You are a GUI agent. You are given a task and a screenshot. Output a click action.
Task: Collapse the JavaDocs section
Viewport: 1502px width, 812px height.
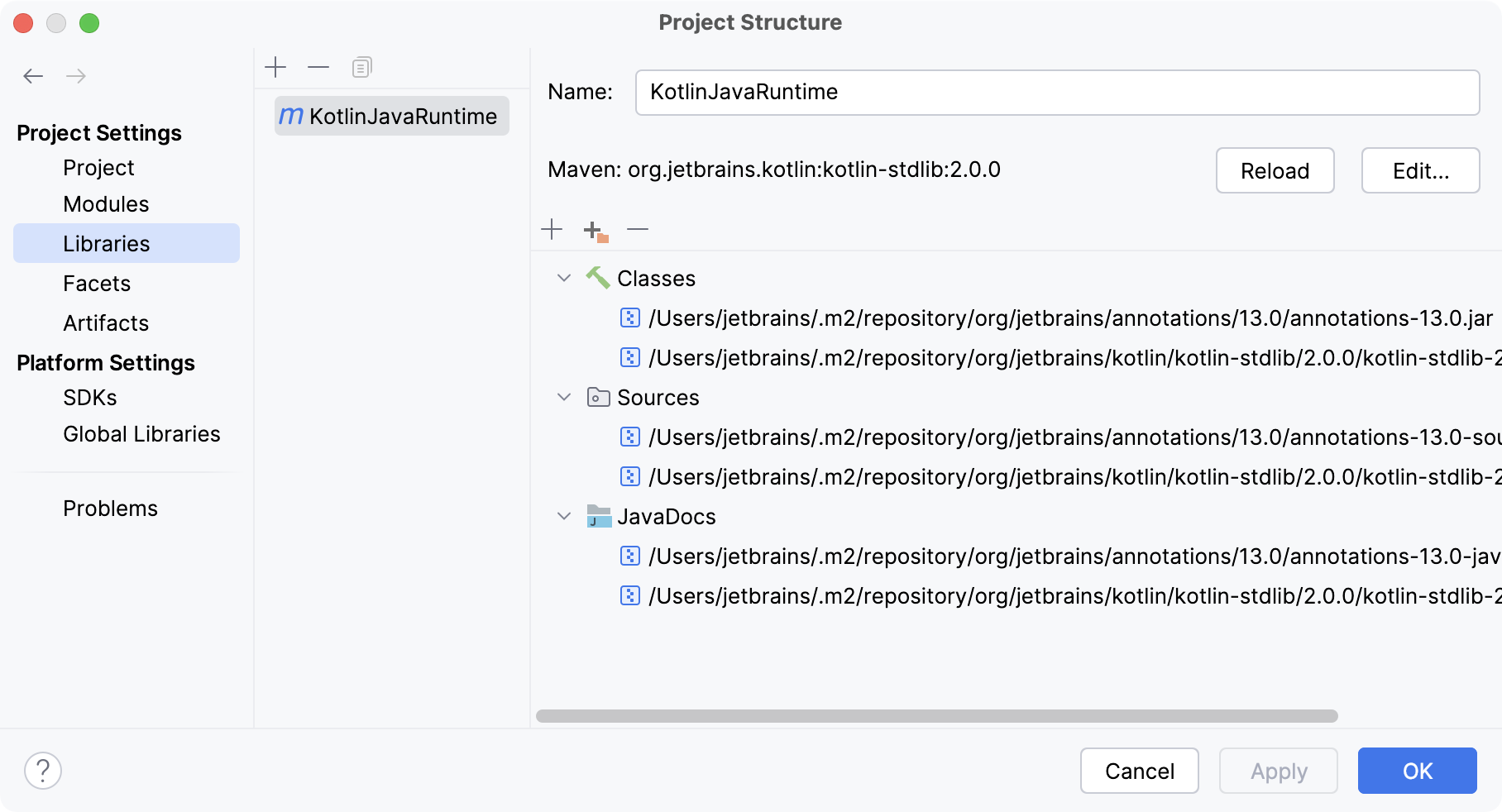(565, 517)
